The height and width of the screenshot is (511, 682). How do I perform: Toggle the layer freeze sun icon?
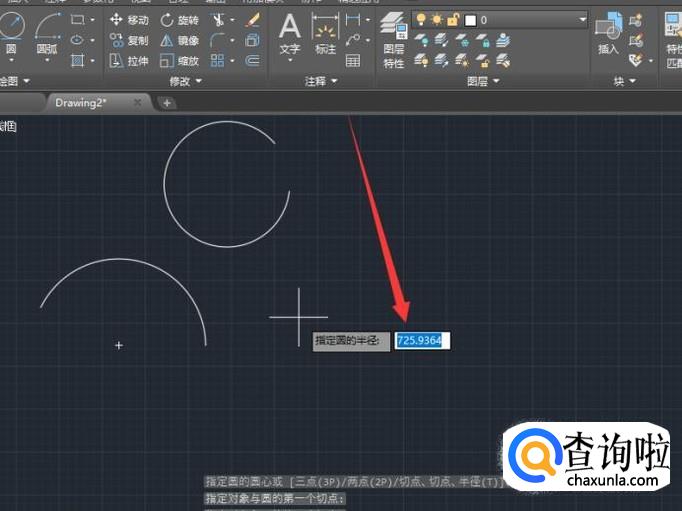(436, 20)
